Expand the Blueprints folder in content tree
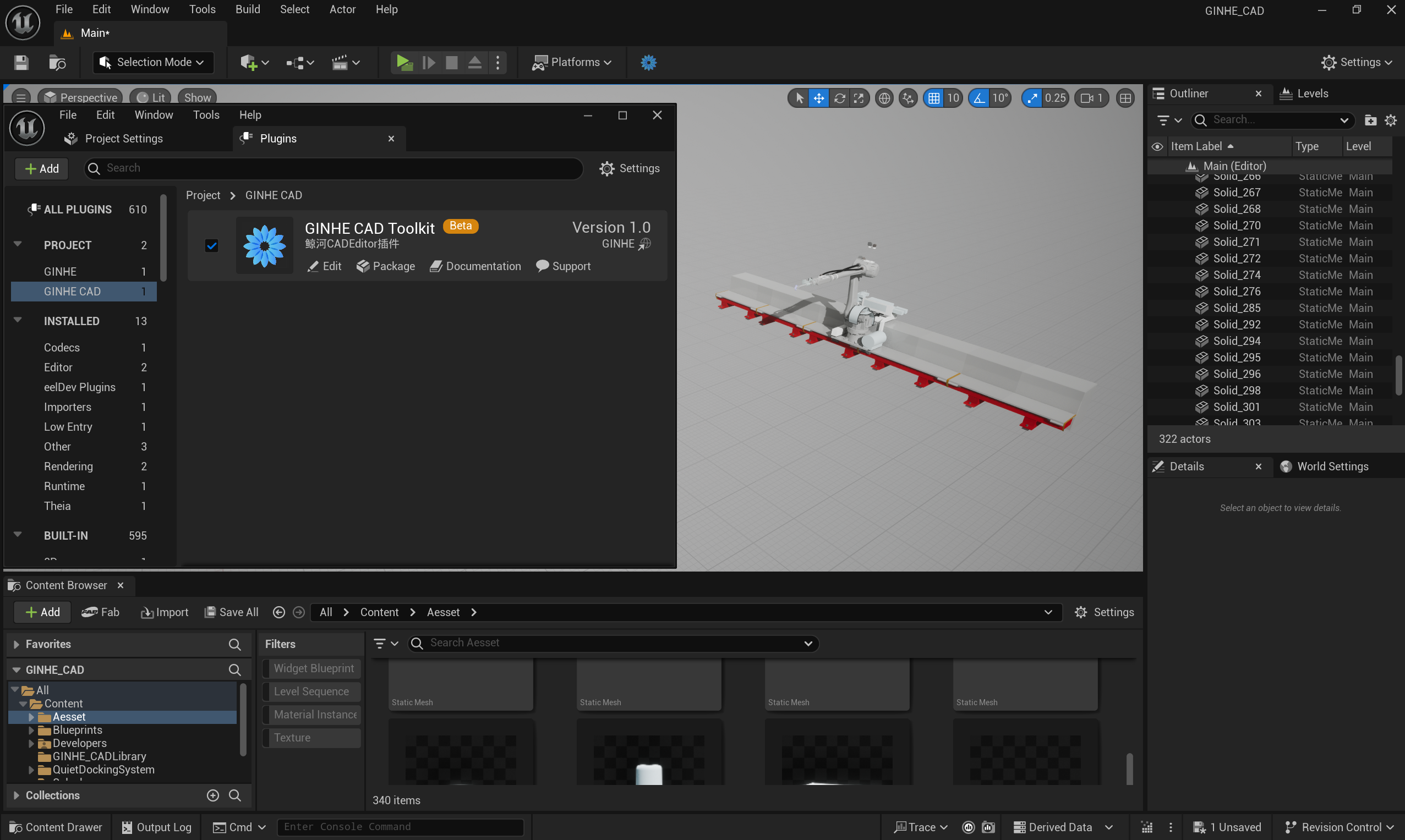Image resolution: width=1405 pixels, height=840 pixels. tap(31, 730)
